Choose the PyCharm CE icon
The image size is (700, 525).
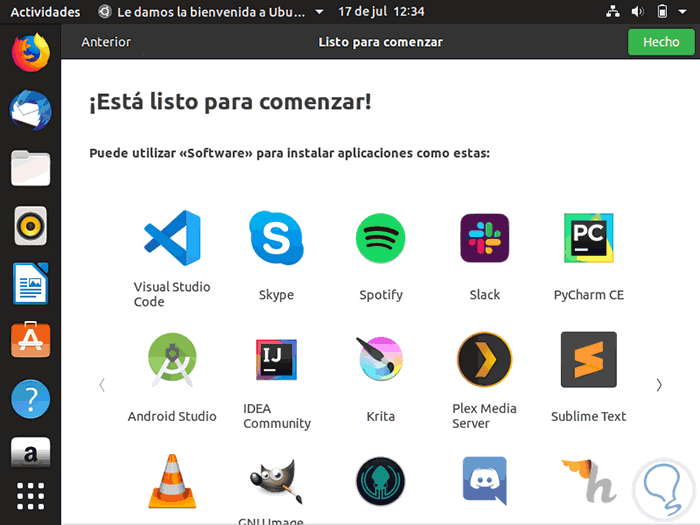point(589,238)
